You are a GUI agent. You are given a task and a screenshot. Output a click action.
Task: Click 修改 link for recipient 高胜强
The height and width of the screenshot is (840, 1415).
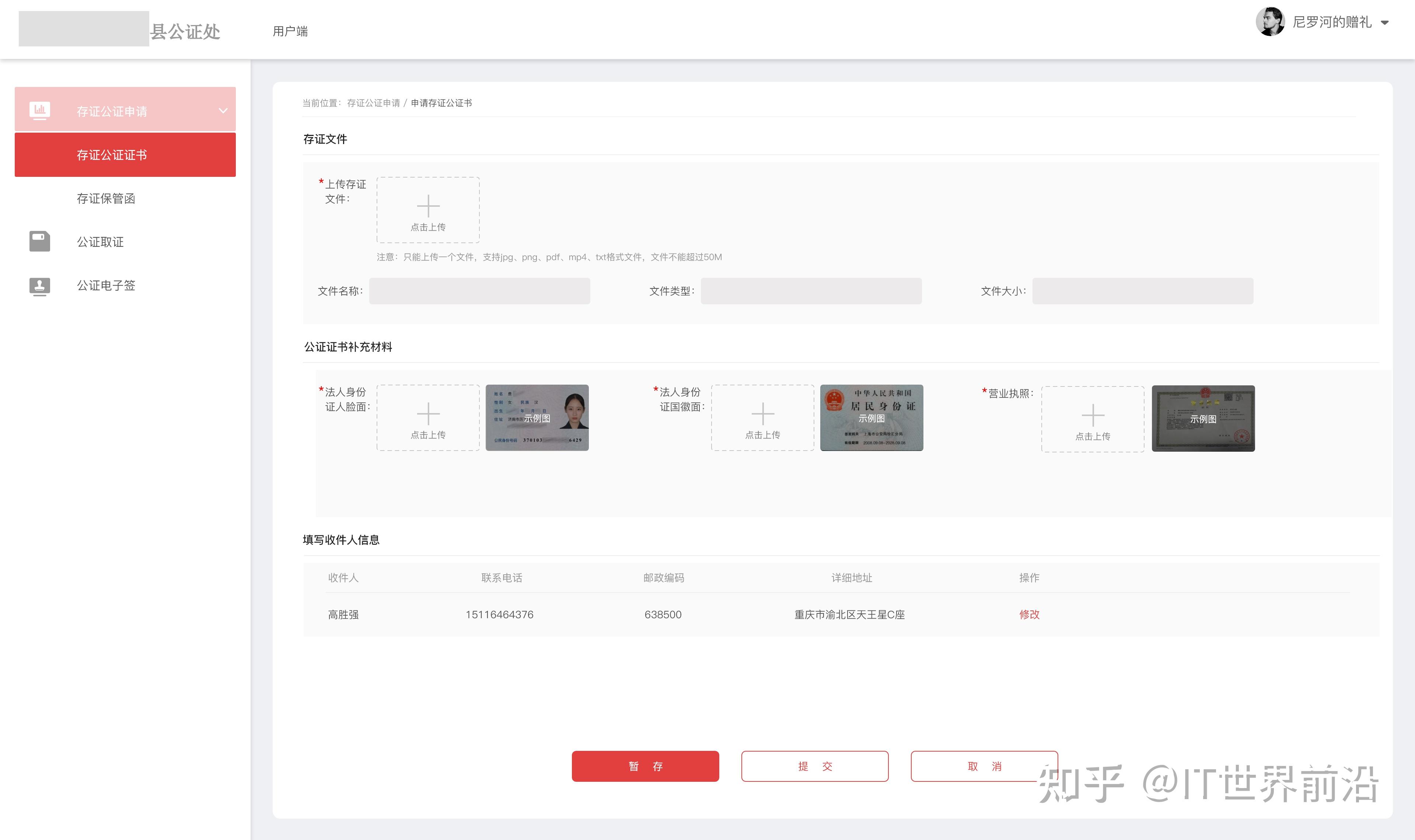(1029, 614)
